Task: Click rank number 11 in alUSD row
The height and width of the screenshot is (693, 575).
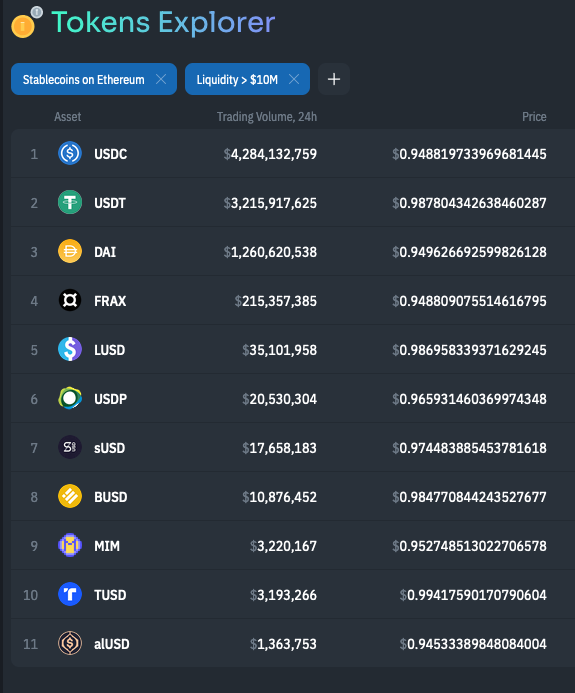Action: pos(30,644)
